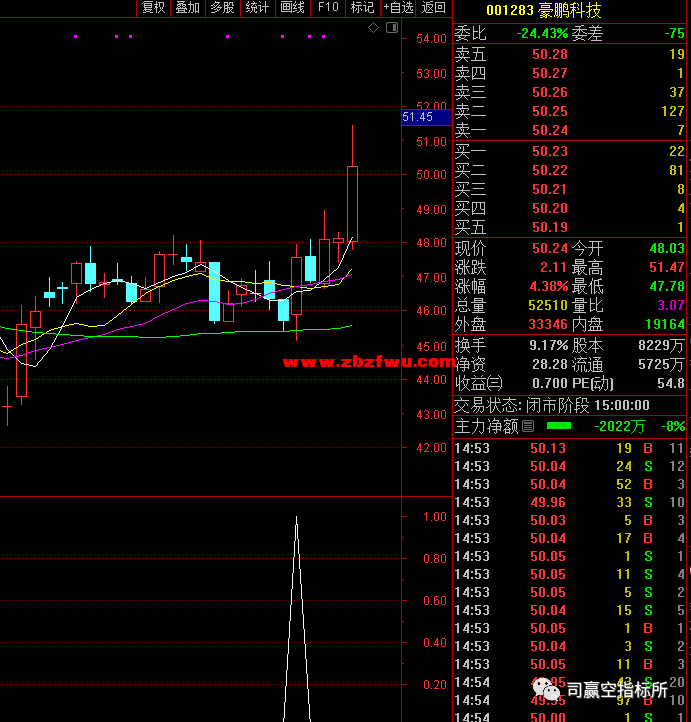
Task: Click the 涨幅 value 4.38%
Action: 549,286
